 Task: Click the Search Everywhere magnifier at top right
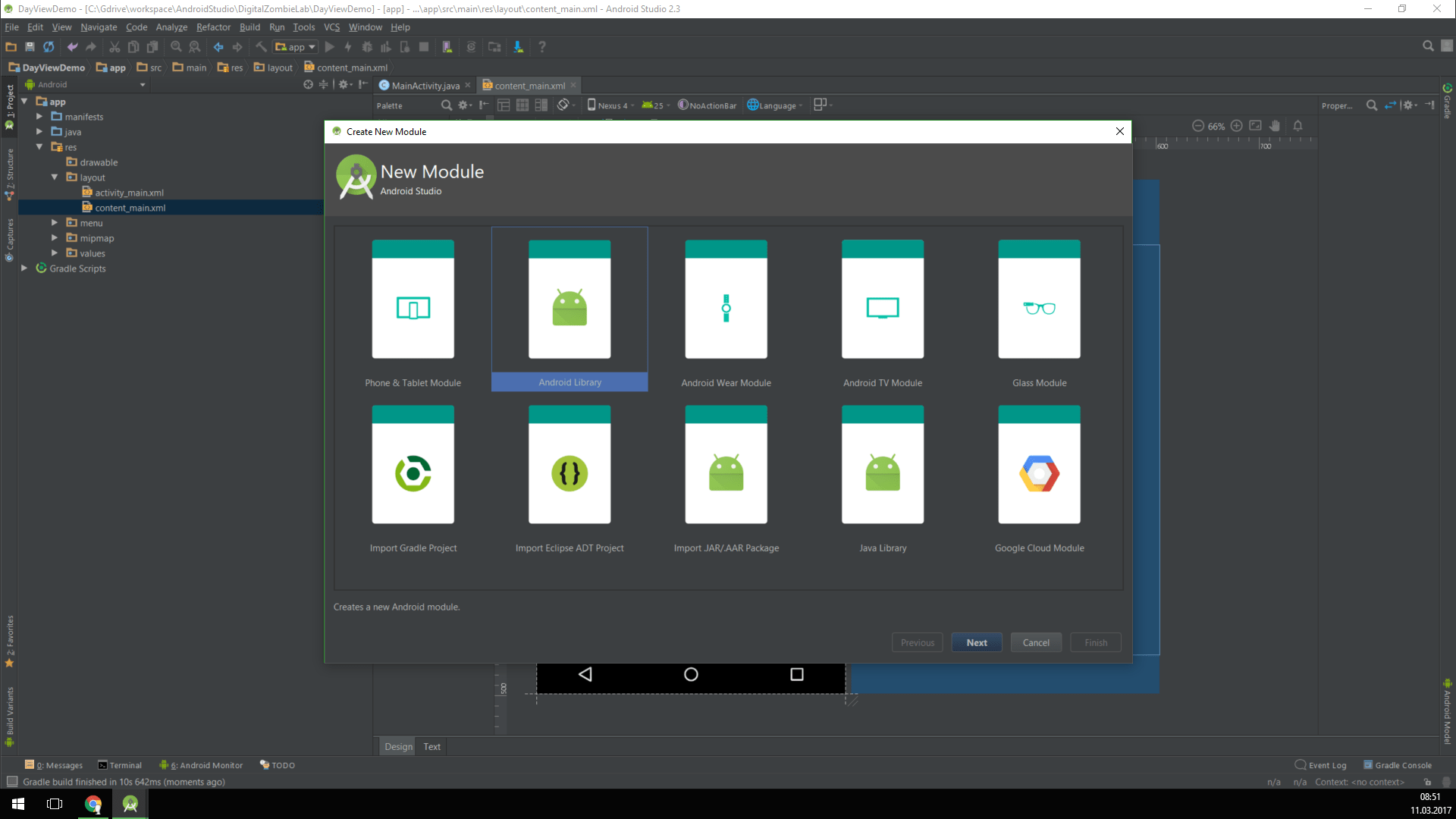coord(1428,46)
